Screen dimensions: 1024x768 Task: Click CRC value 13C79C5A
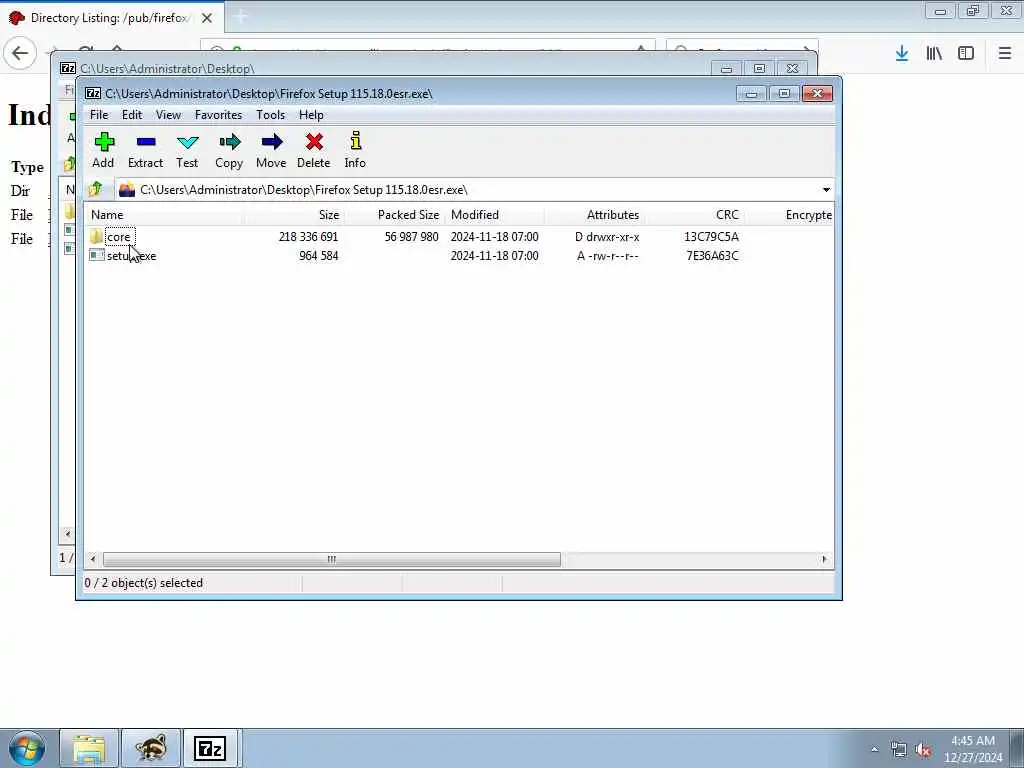pos(711,237)
